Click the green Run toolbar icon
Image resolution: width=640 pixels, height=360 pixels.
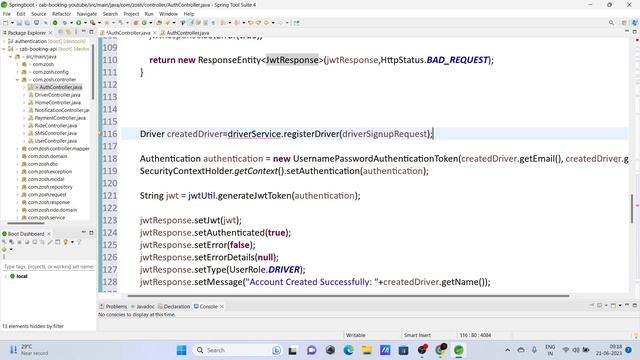coord(79,23)
